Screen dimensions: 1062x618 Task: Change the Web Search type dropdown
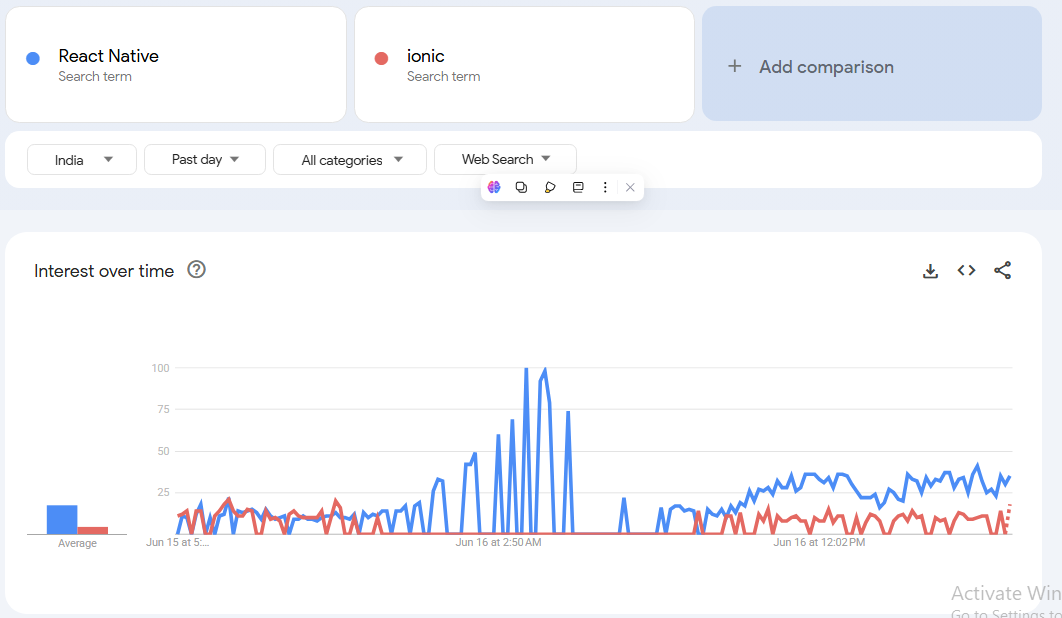coord(505,159)
